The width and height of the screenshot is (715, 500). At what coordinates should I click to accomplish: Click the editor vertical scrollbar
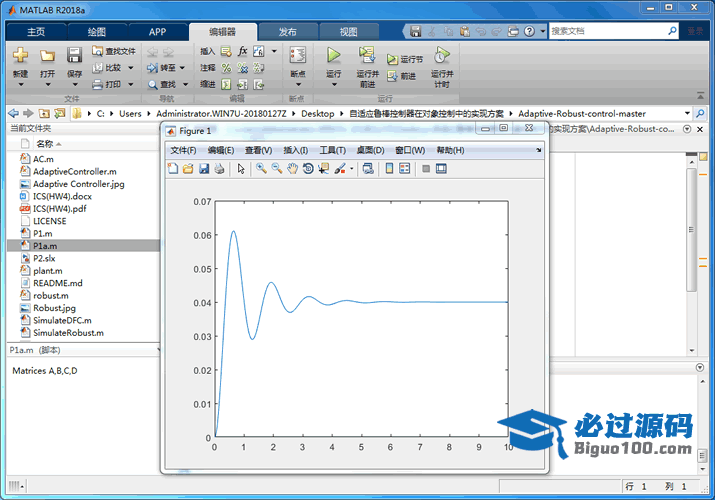[692, 230]
